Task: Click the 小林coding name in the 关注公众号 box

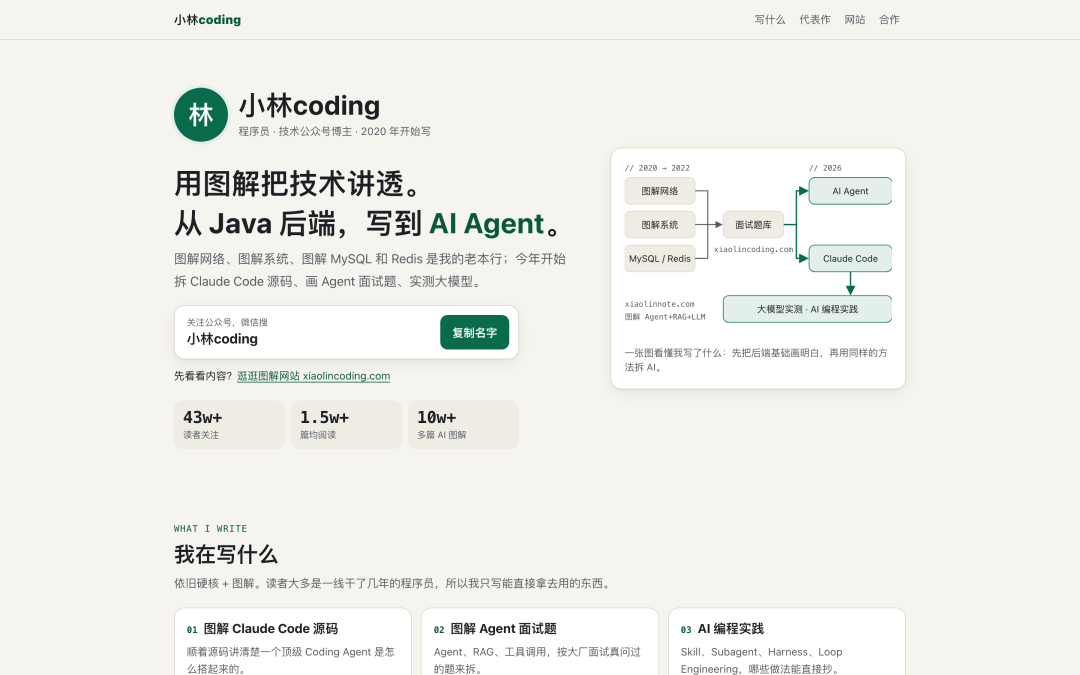Action: tap(222, 339)
